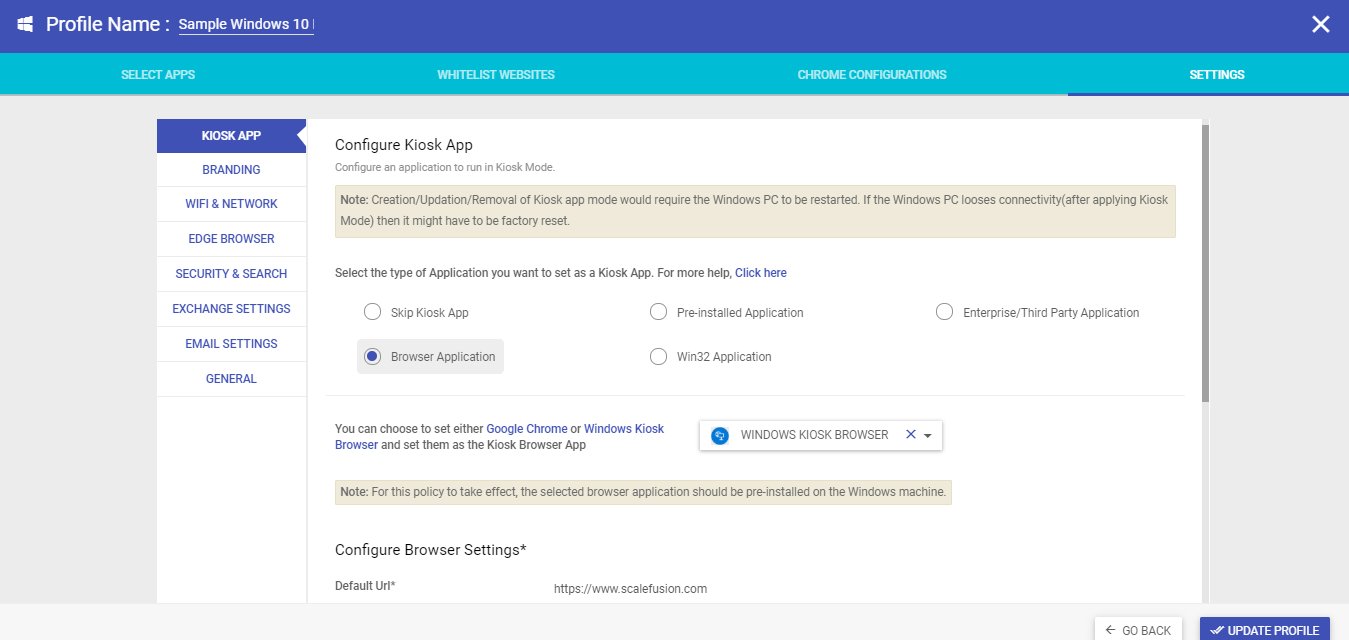The height and width of the screenshot is (640, 1349).
Task: Click the Default Url label
Action: (x=365, y=586)
